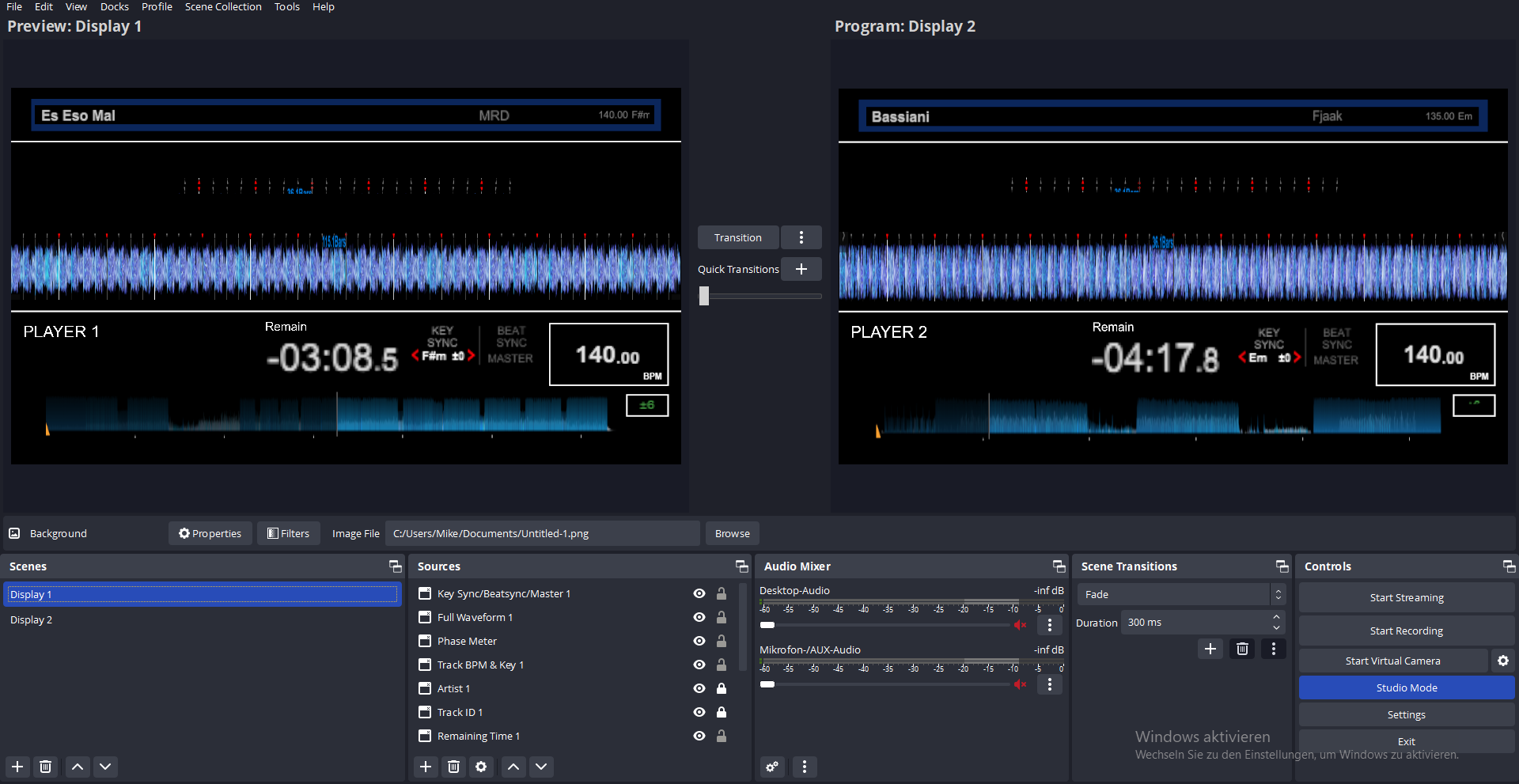Remove the scene transition with trash icon
This screenshot has height=784, width=1519.
(1242, 649)
